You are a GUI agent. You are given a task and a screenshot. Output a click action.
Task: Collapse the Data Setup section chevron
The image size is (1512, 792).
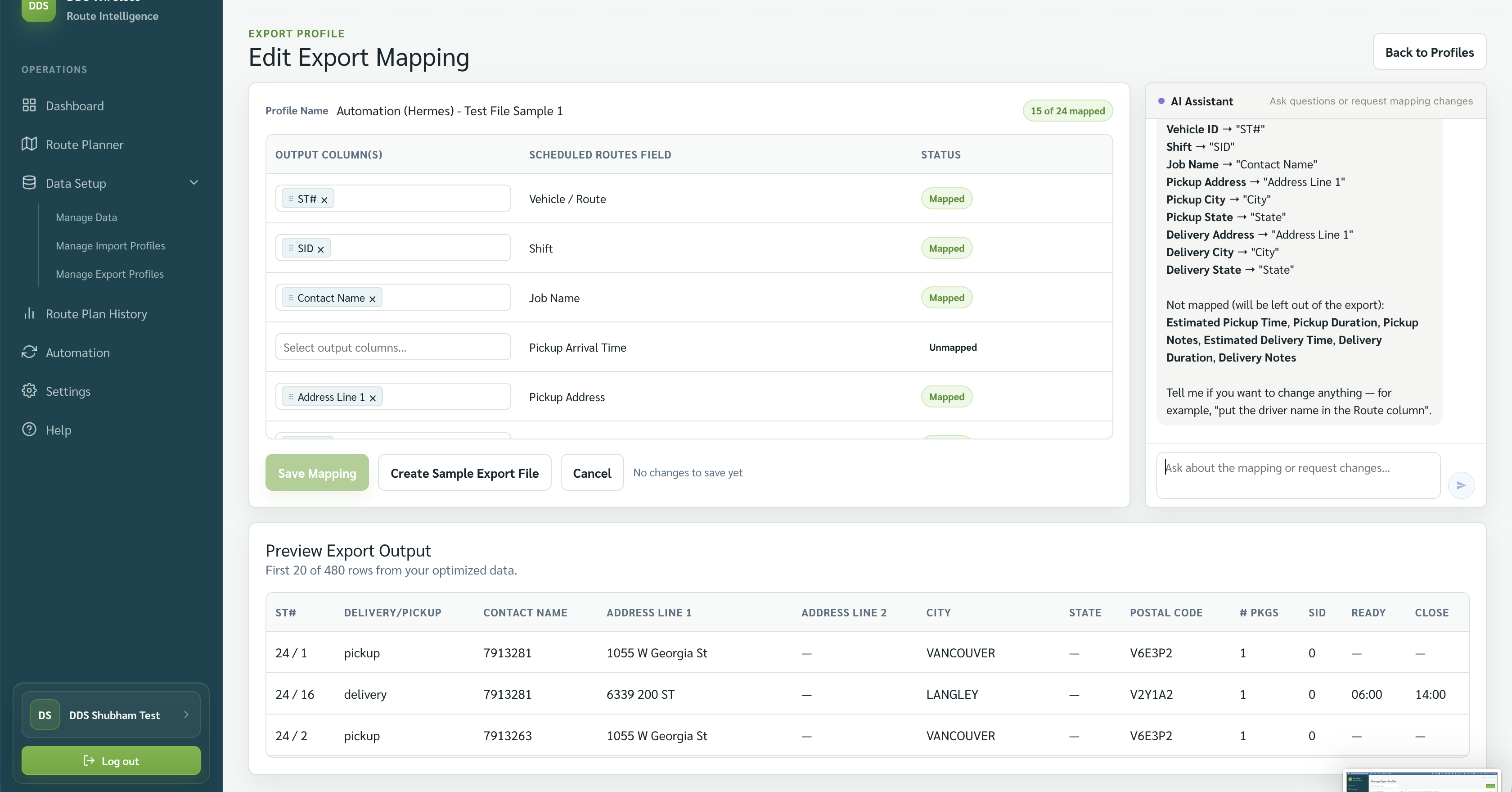point(193,183)
